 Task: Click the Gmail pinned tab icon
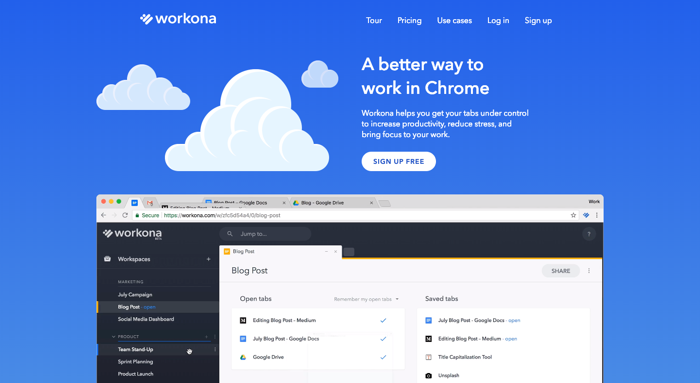pos(150,203)
